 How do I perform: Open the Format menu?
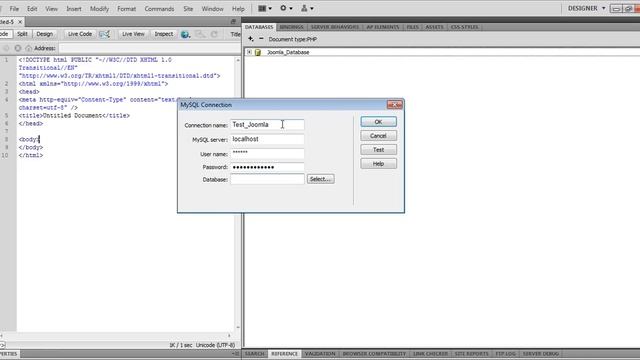[x=127, y=9]
